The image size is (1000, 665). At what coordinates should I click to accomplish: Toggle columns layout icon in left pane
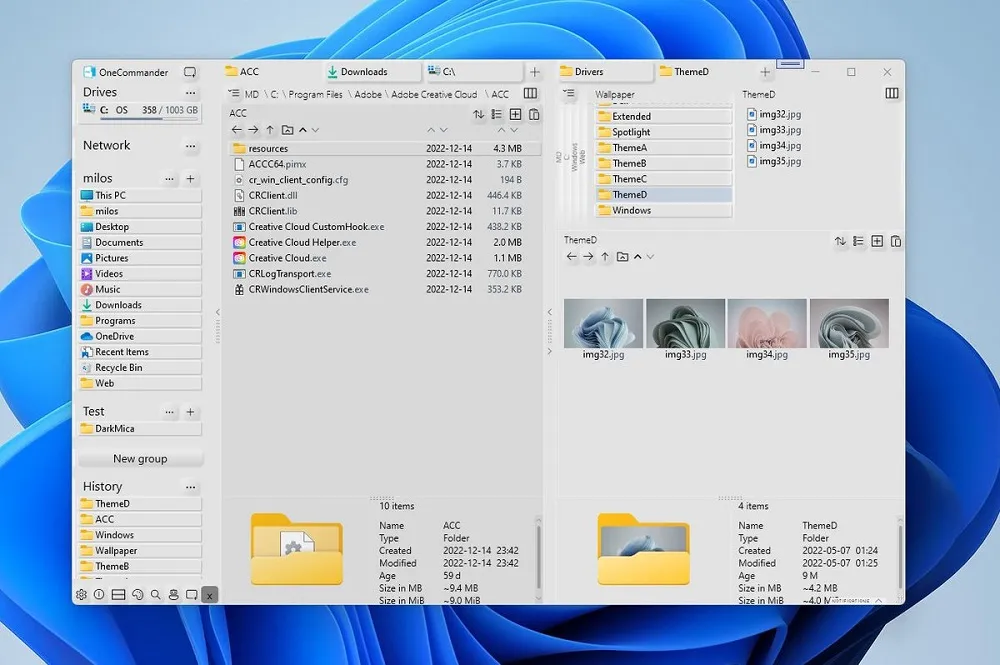point(530,94)
